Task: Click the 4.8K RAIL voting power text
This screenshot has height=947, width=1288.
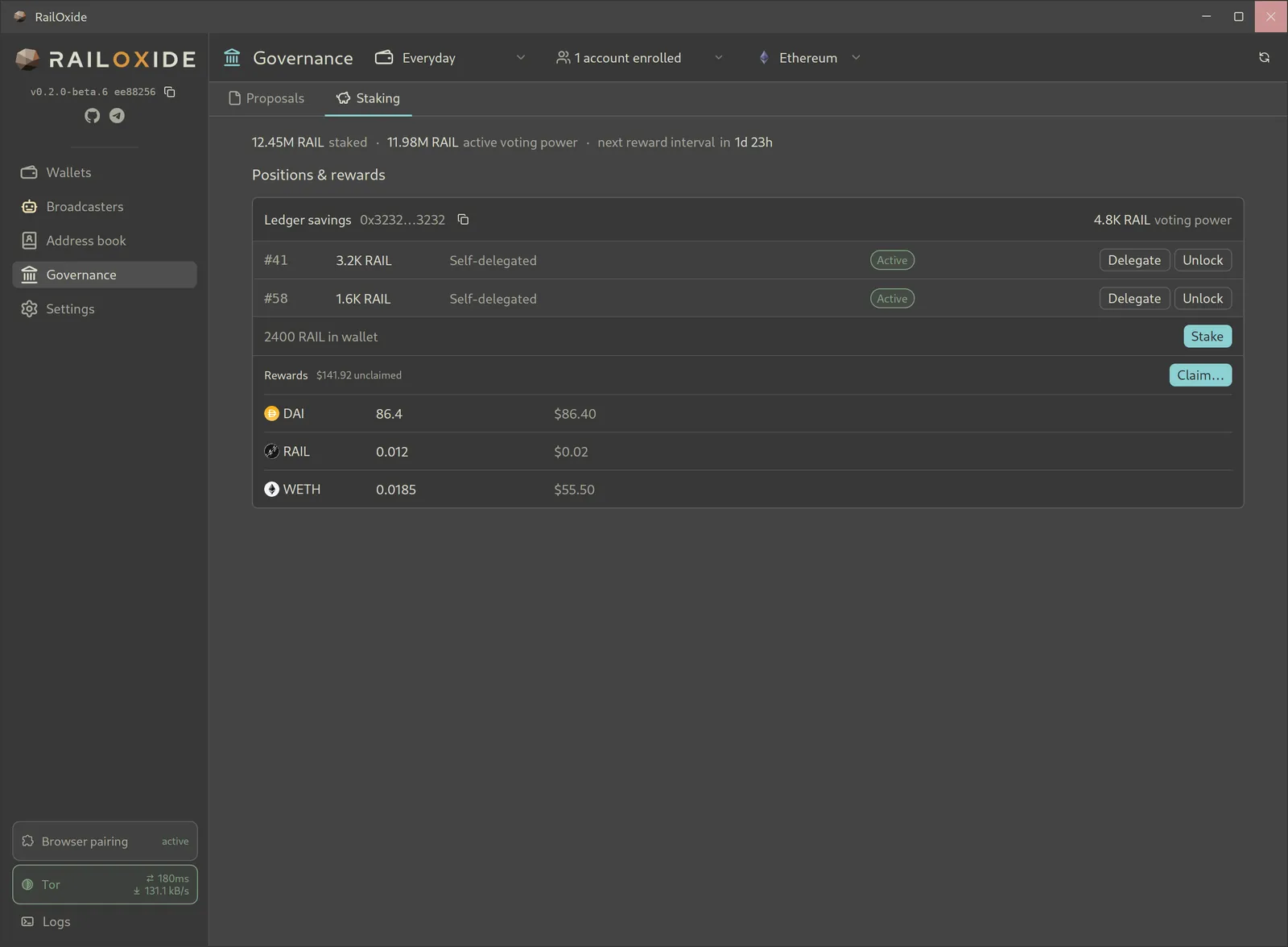Action: [x=1162, y=220]
